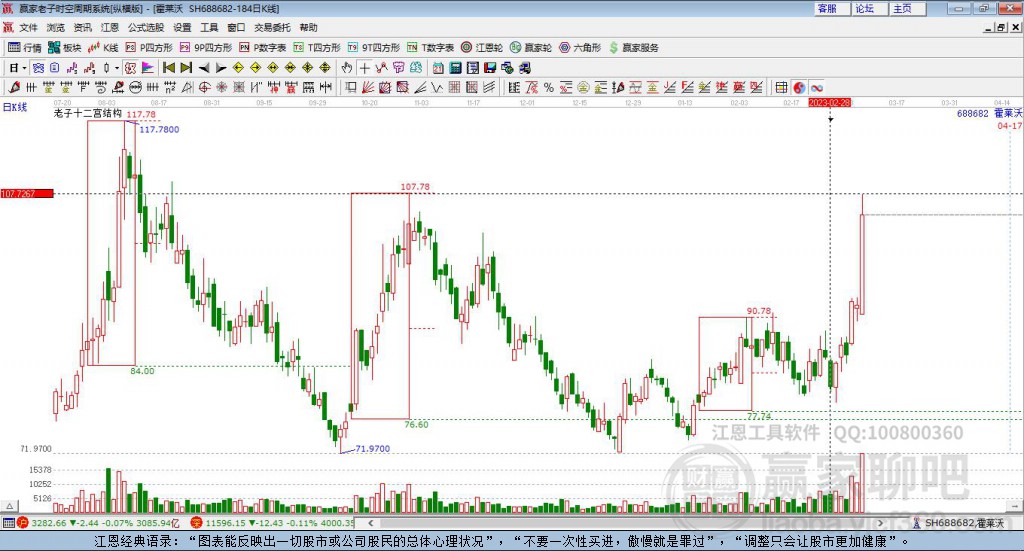
Task: Expand the candlestick style dropdown arrow
Action: 117,68
